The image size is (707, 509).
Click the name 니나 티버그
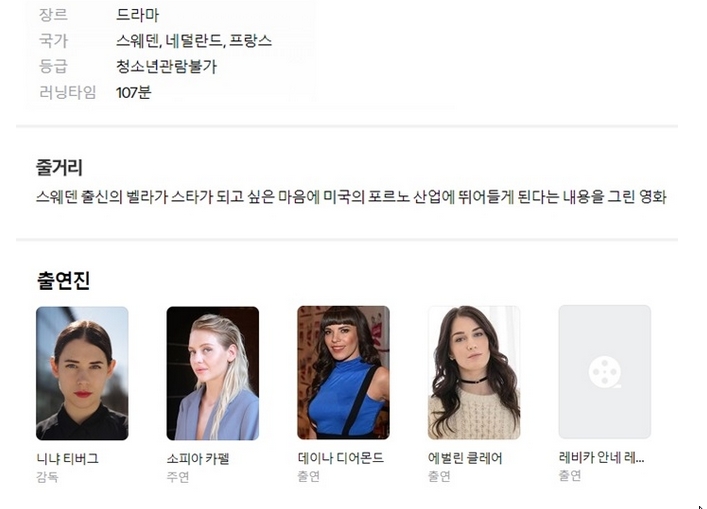click(67, 459)
